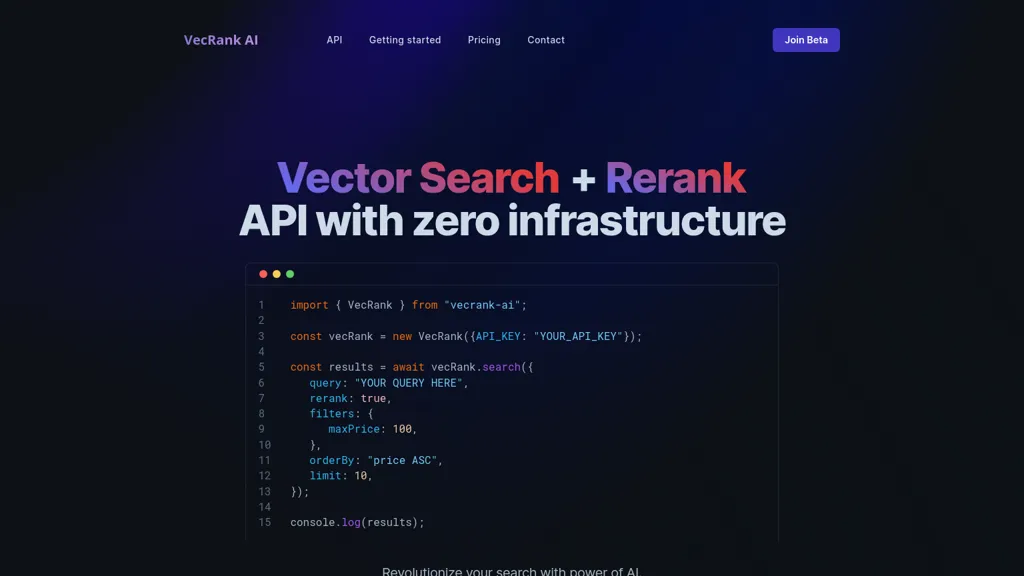
Task: Click the Join Beta button
Action: [x=806, y=40]
